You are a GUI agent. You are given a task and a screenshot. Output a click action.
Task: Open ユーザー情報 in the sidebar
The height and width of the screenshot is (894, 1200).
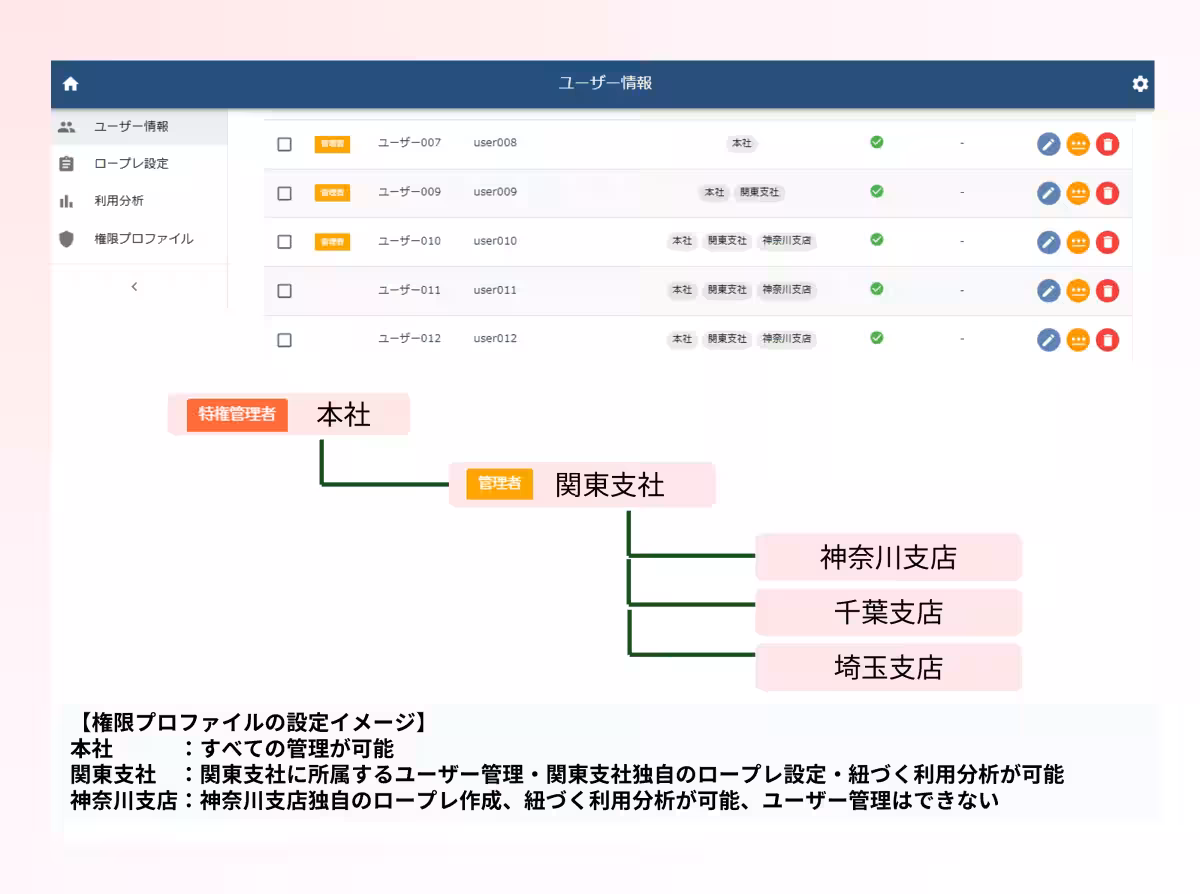point(139,127)
